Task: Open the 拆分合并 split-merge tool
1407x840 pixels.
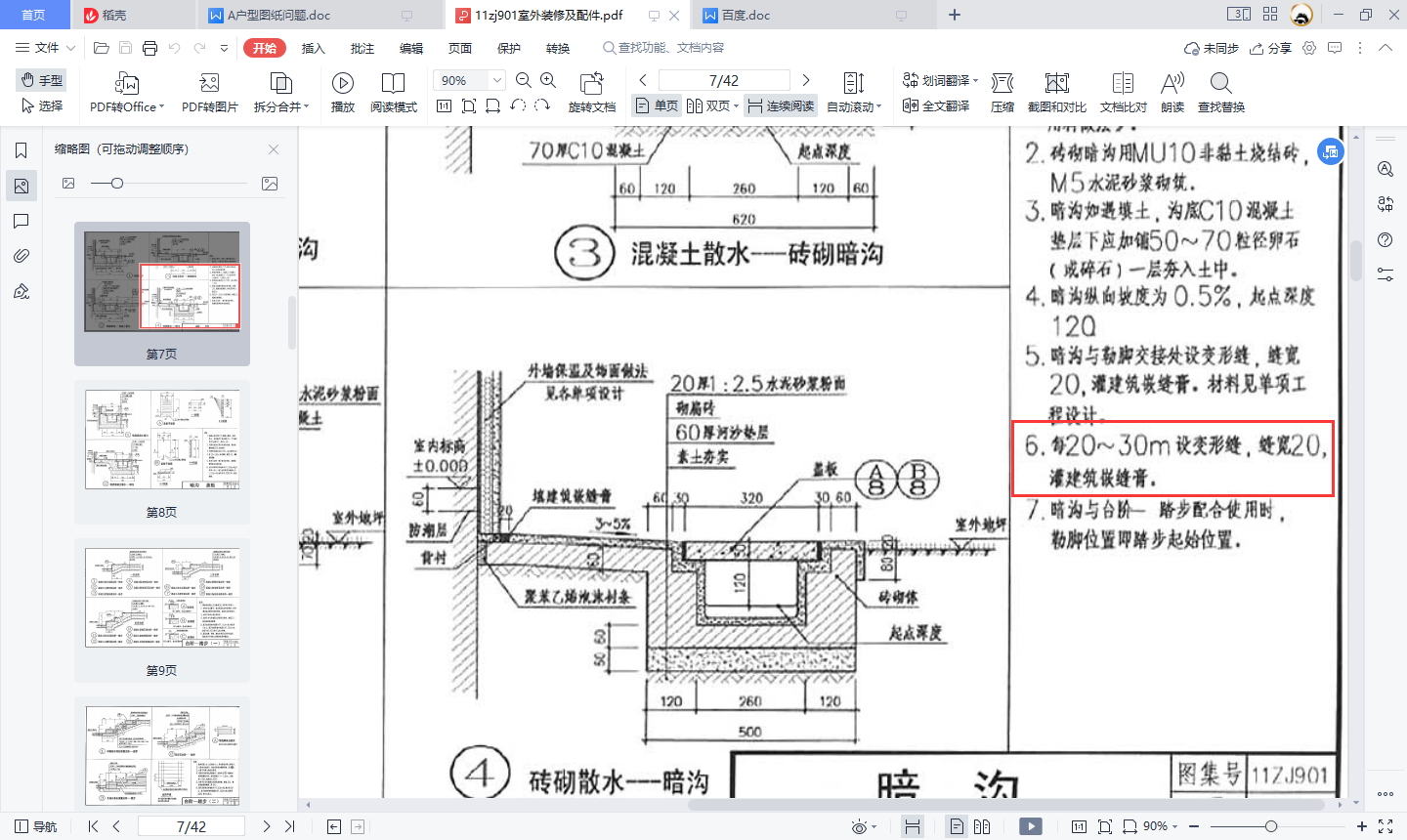Action: [x=281, y=93]
